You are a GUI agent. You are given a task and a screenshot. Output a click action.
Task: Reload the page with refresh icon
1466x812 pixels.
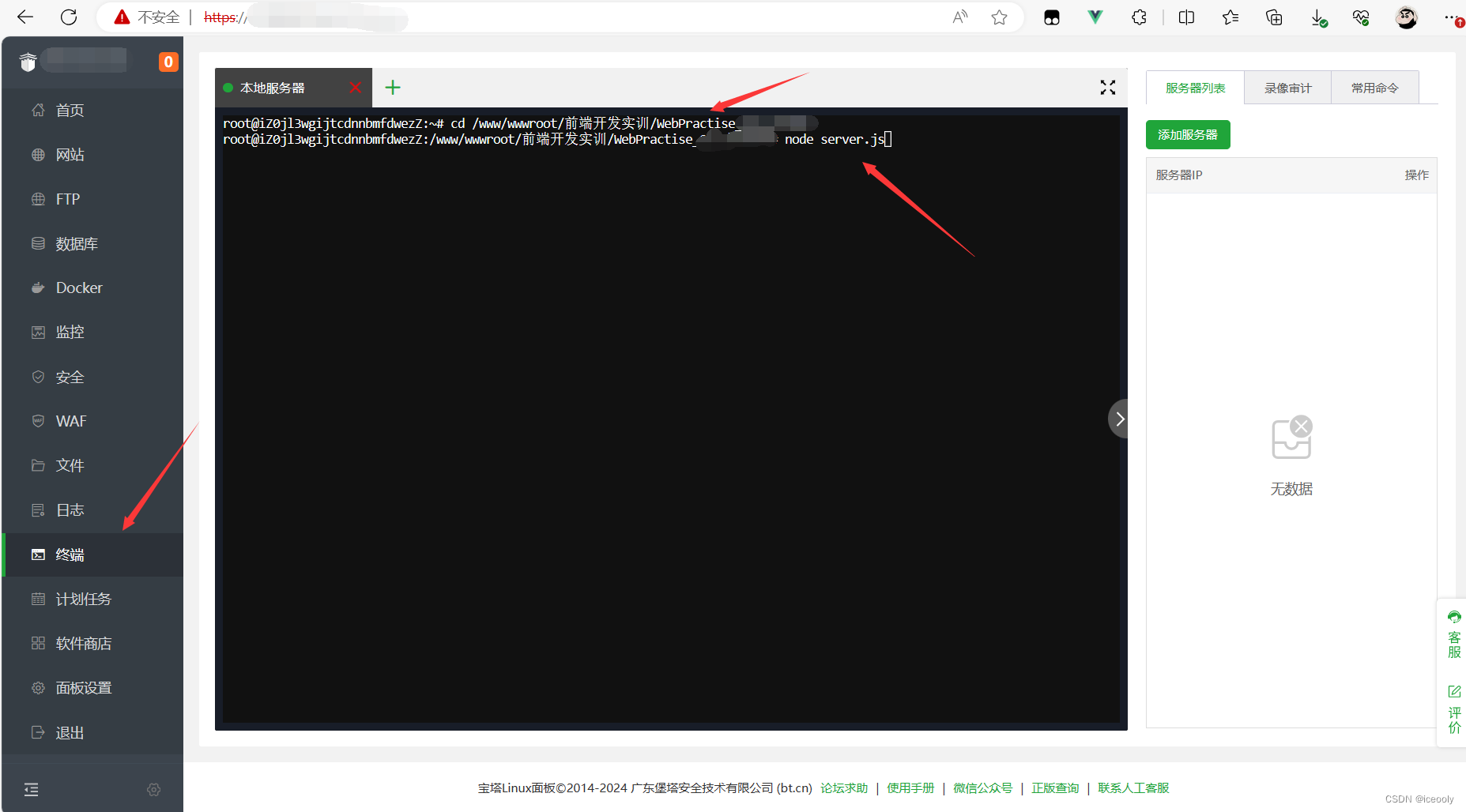[x=69, y=17]
